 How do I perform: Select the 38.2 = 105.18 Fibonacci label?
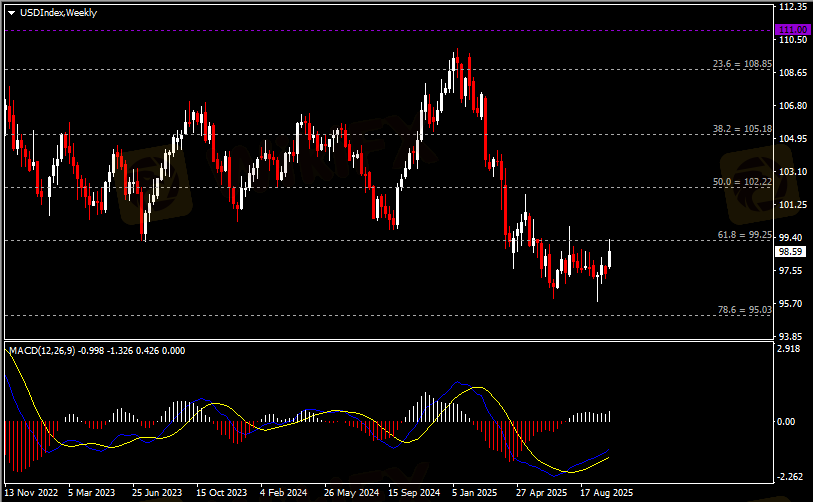[x=741, y=129]
